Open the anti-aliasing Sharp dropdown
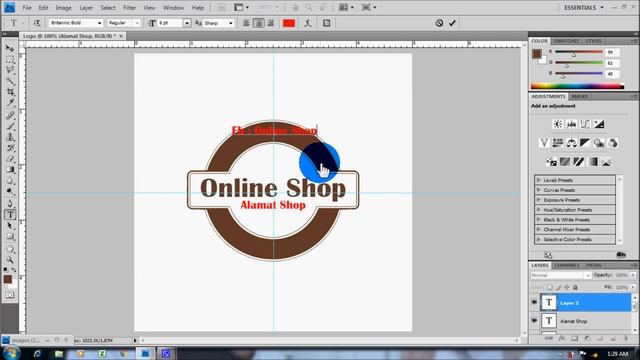Screen dimensions: 640x360 (231, 23)
